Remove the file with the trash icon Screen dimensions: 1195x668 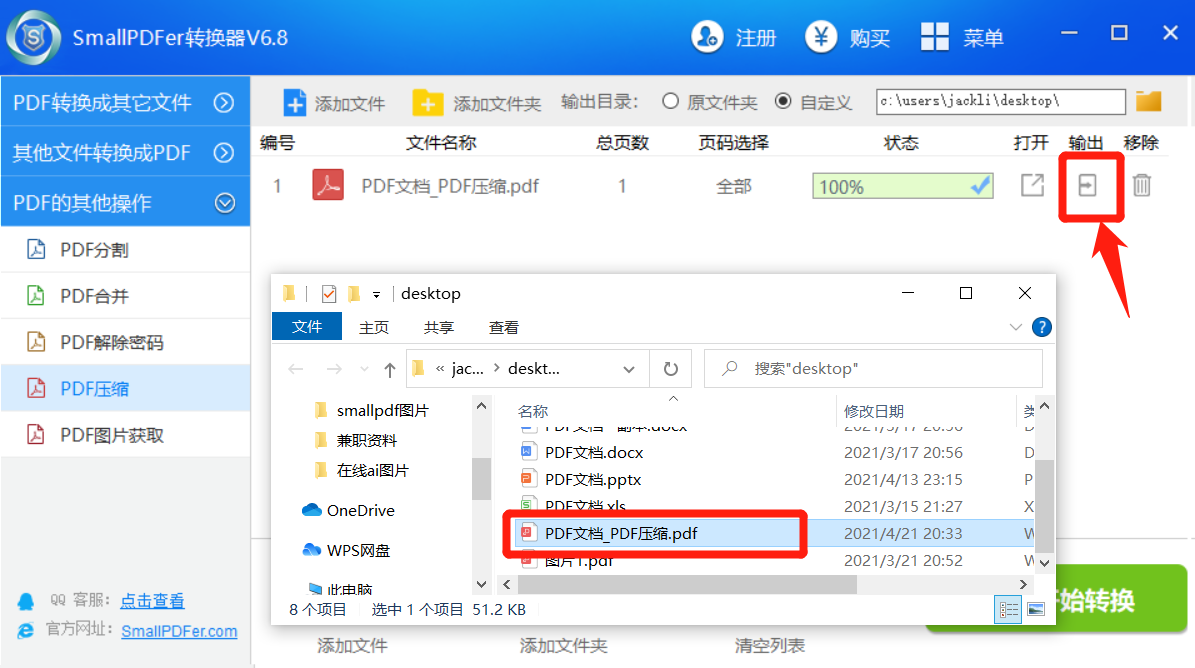pyautogui.click(x=1142, y=186)
